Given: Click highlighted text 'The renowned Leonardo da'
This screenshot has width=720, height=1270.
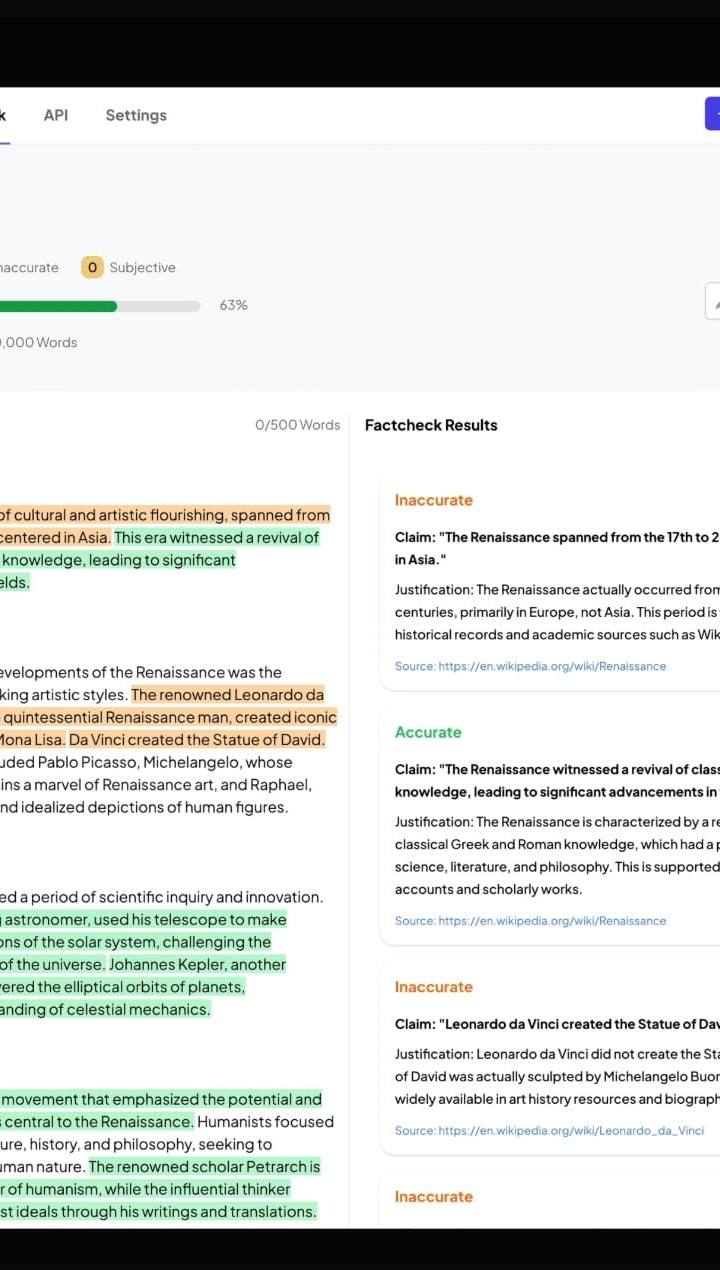Looking at the screenshot, I should pos(228,695).
